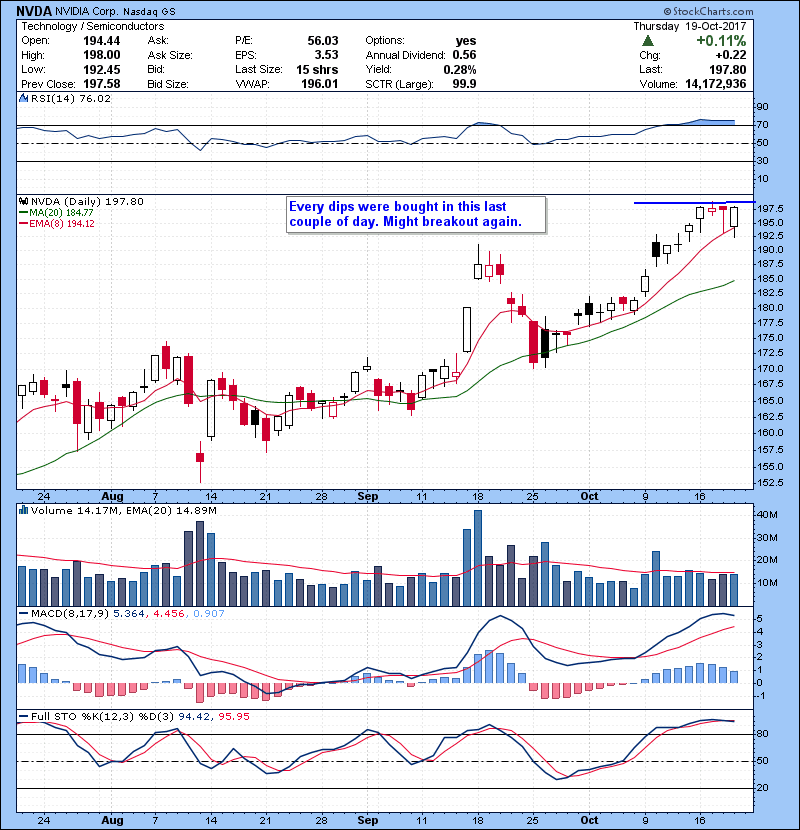This screenshot has height=830, width=800.
Task: Click the RSI(14) legend marker icon
Action: (x=22, y=99)
